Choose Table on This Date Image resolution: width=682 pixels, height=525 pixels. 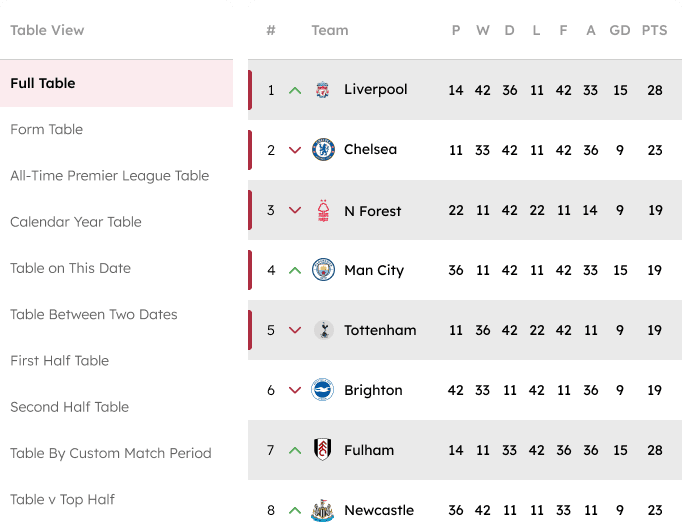tap(70, 268)
